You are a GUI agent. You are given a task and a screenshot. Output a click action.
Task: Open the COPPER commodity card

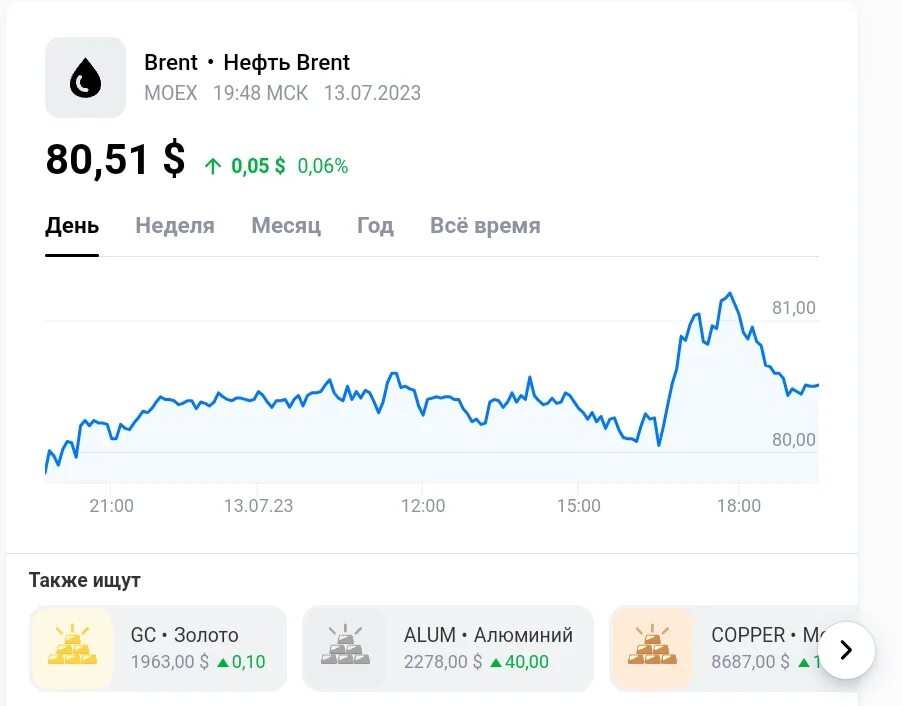tap(733, 648)
